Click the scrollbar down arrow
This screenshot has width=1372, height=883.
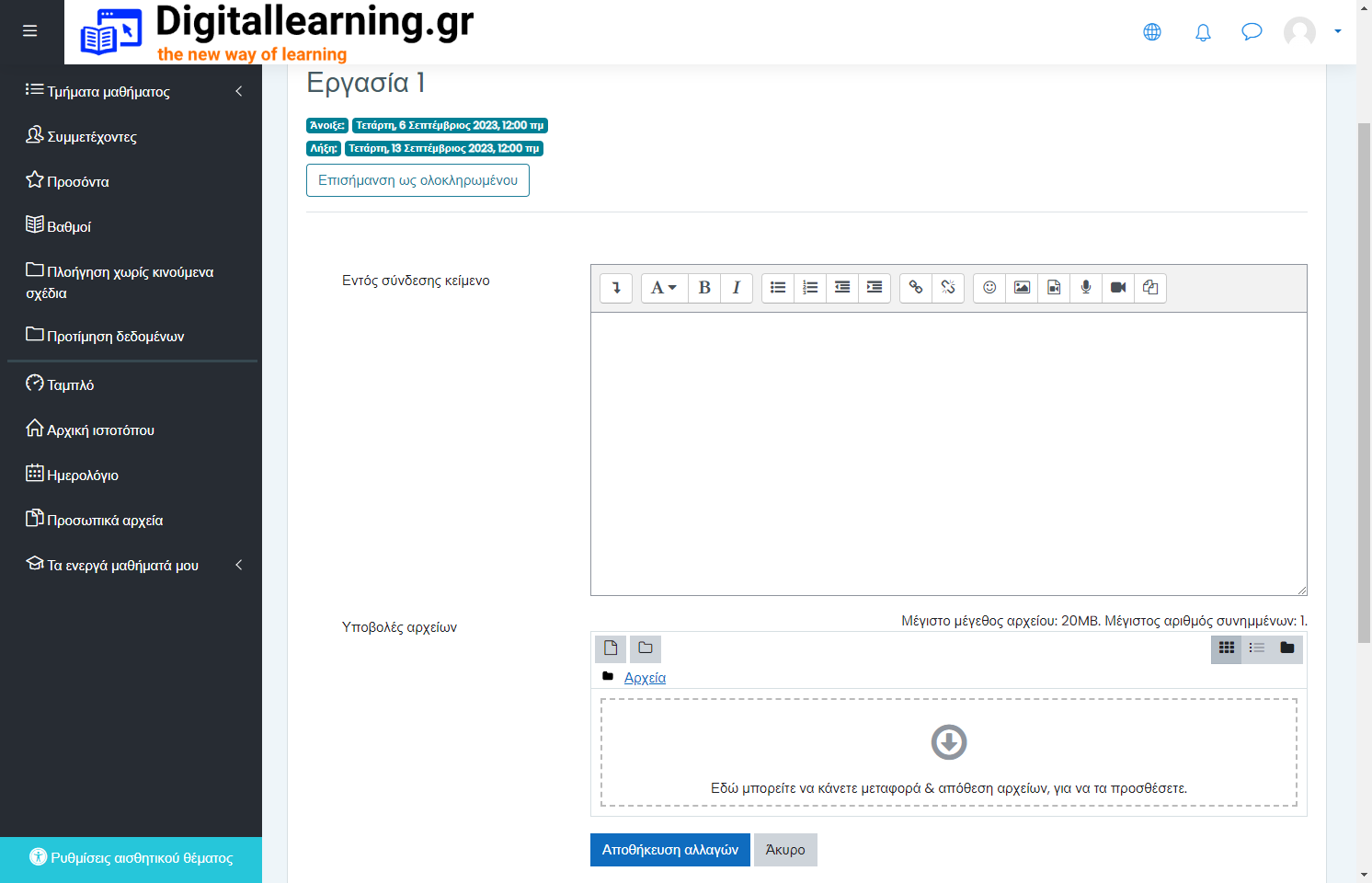pos(1365,875)
